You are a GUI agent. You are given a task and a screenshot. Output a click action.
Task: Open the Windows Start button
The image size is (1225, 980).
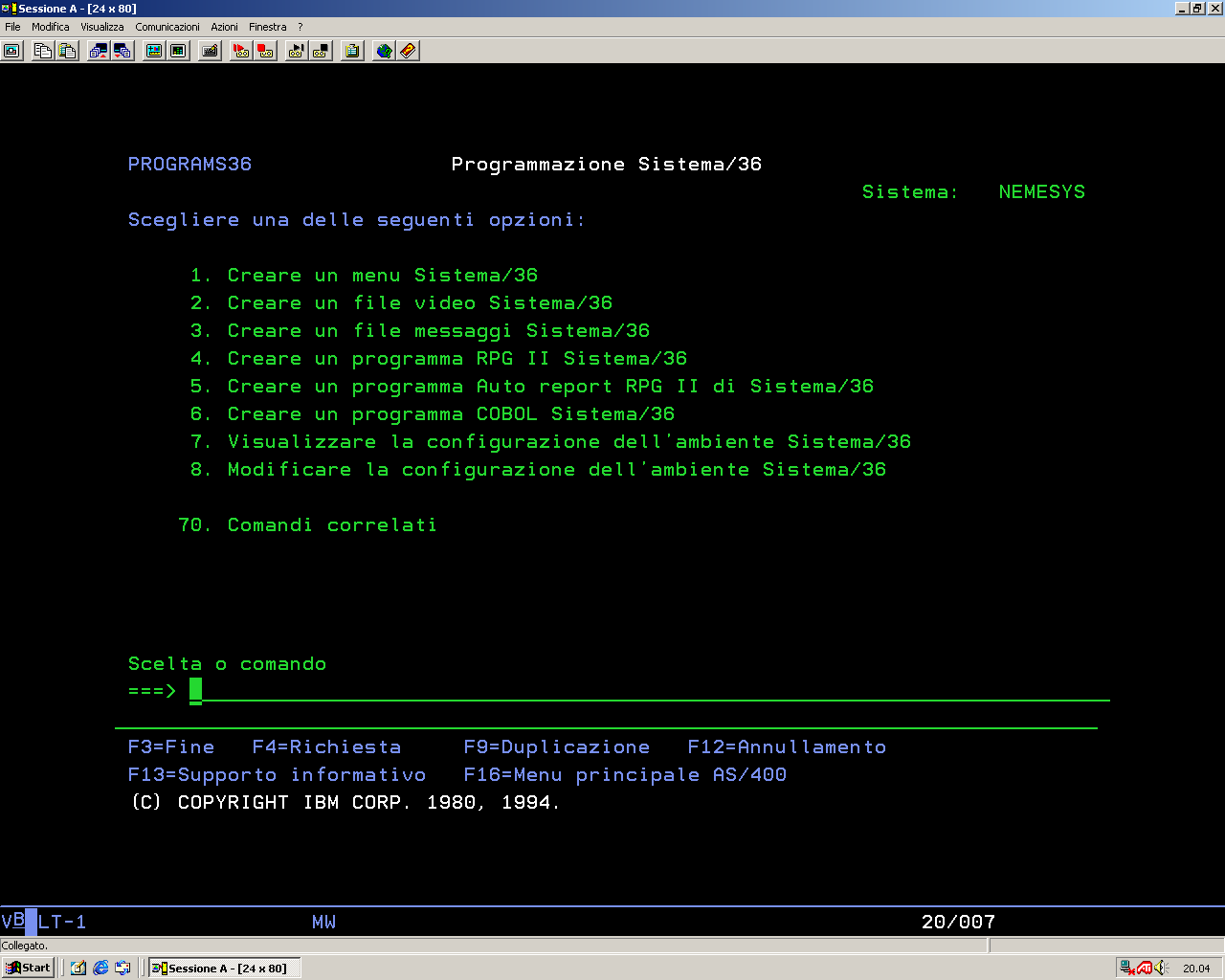pos(28,968)
